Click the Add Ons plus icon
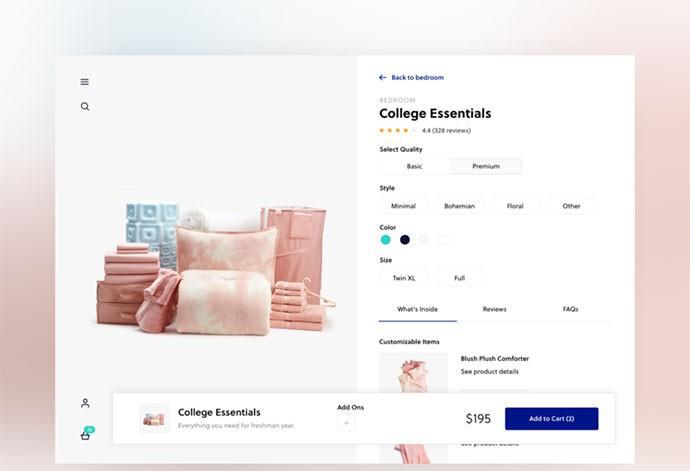Viewport: 690px width, 471px height. point(346,423)
